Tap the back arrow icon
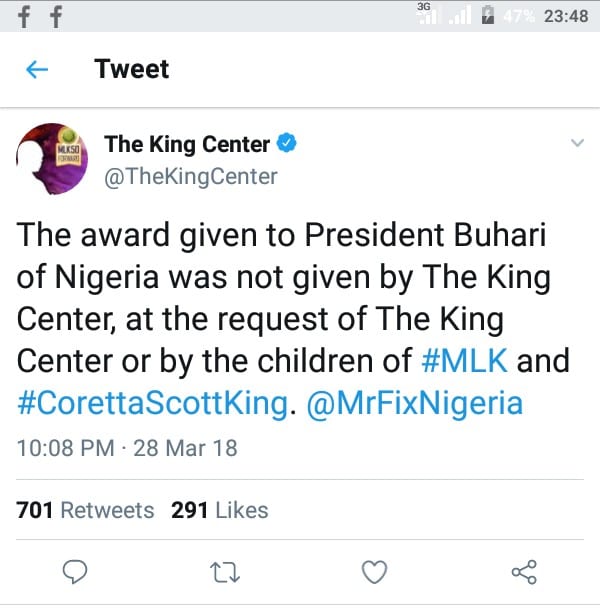This screenshot has height=613, width=600. [37, 69]
